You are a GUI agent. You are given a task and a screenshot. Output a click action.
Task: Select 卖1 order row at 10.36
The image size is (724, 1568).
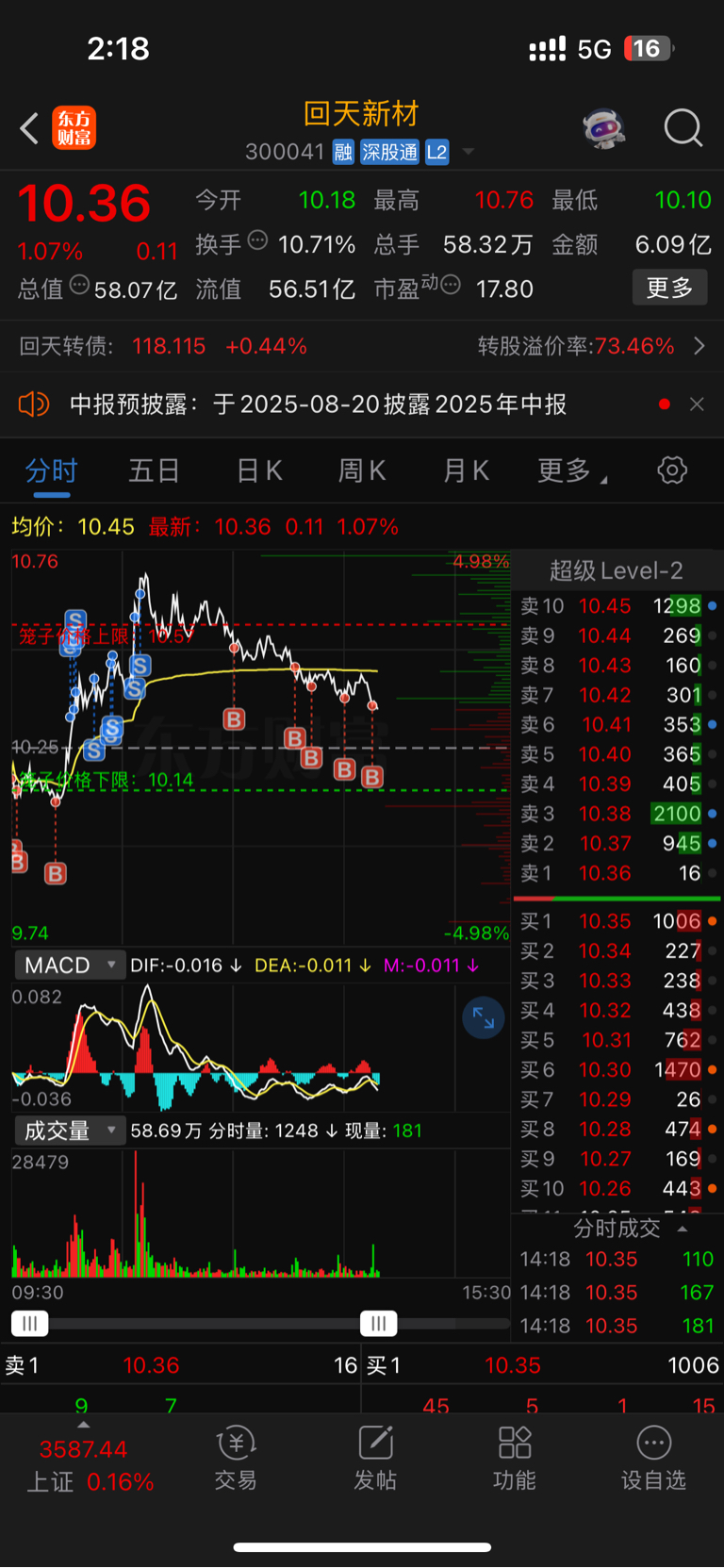point(618,873)
